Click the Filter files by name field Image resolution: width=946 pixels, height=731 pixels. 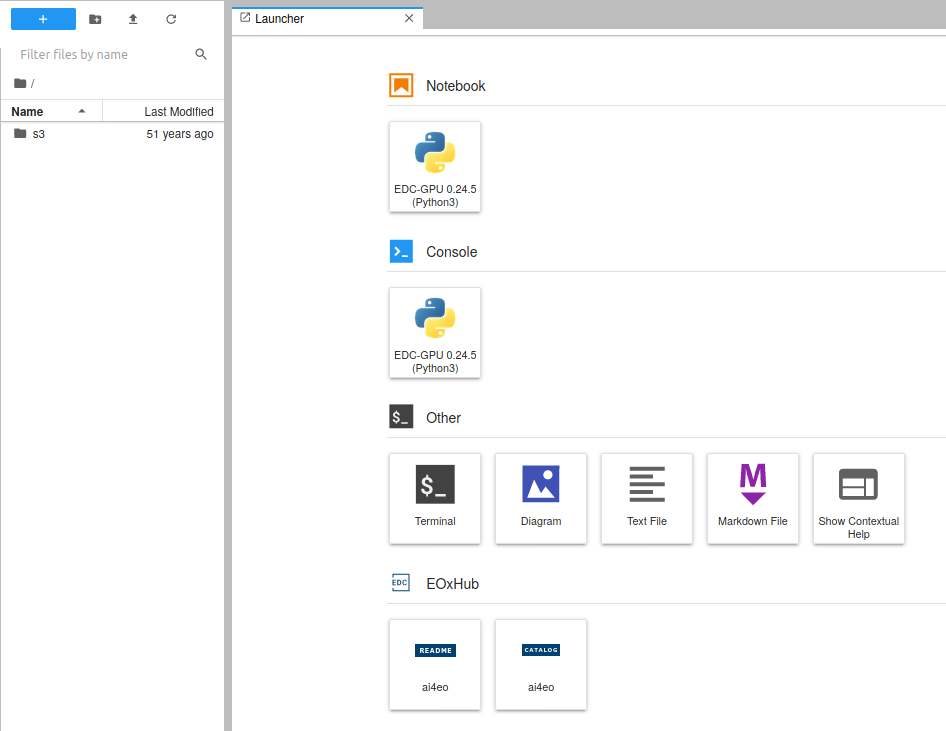105,55
